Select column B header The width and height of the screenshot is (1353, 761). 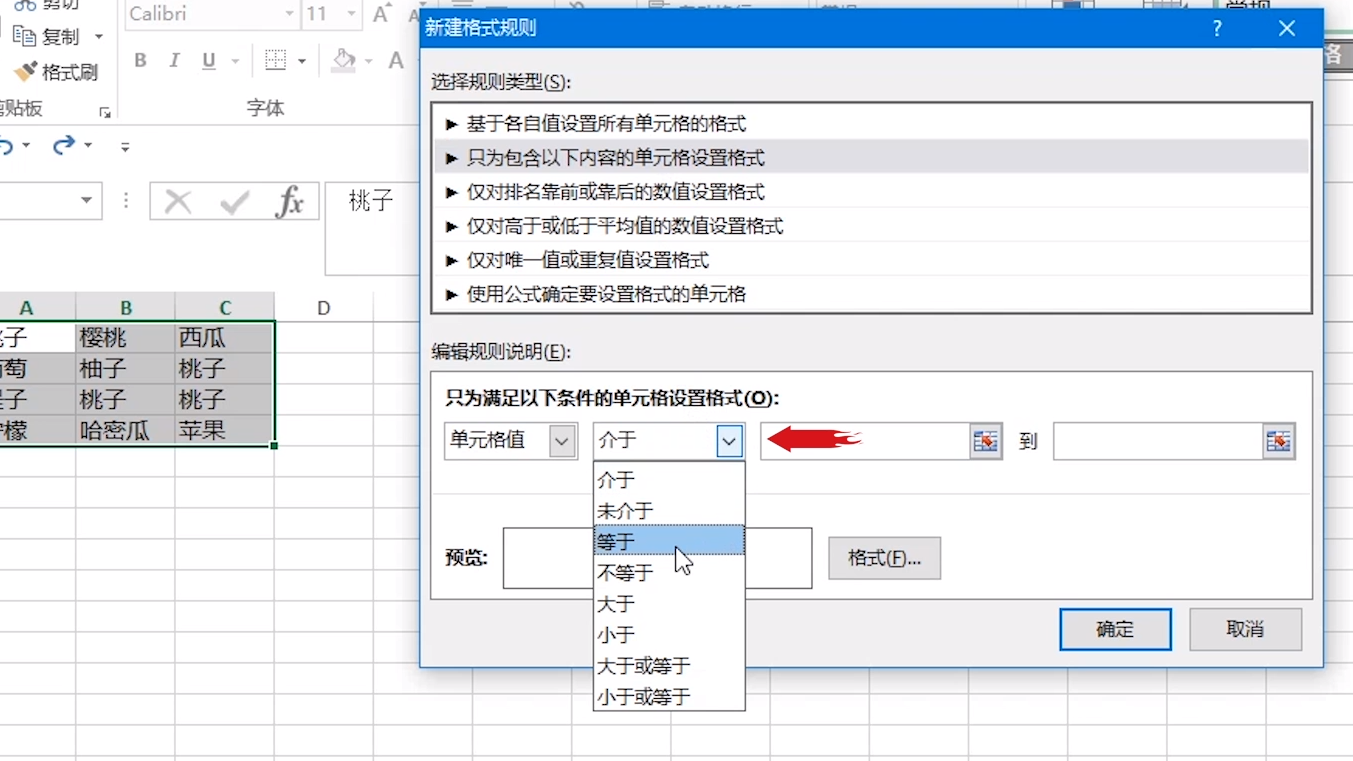pyautogui.click(x=125, y=308)
